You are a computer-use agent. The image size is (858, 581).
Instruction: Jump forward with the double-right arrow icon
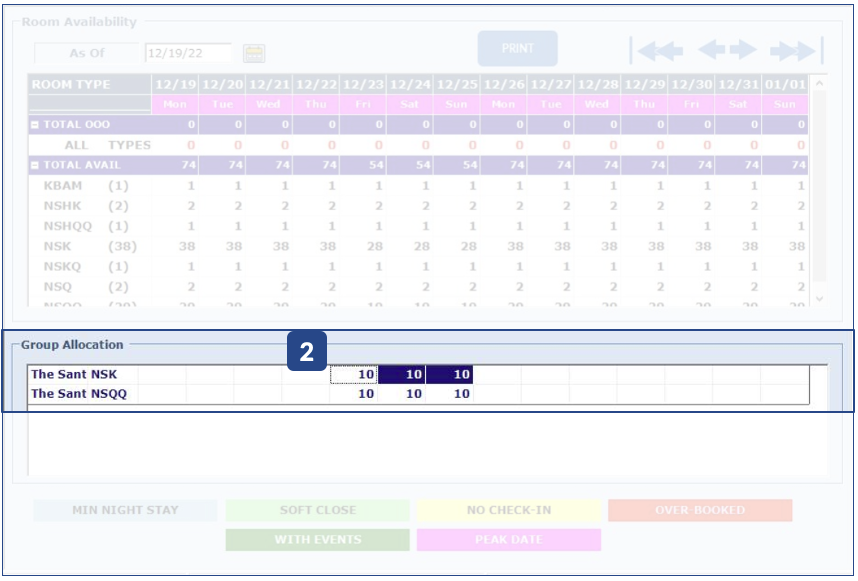point(796,50)
